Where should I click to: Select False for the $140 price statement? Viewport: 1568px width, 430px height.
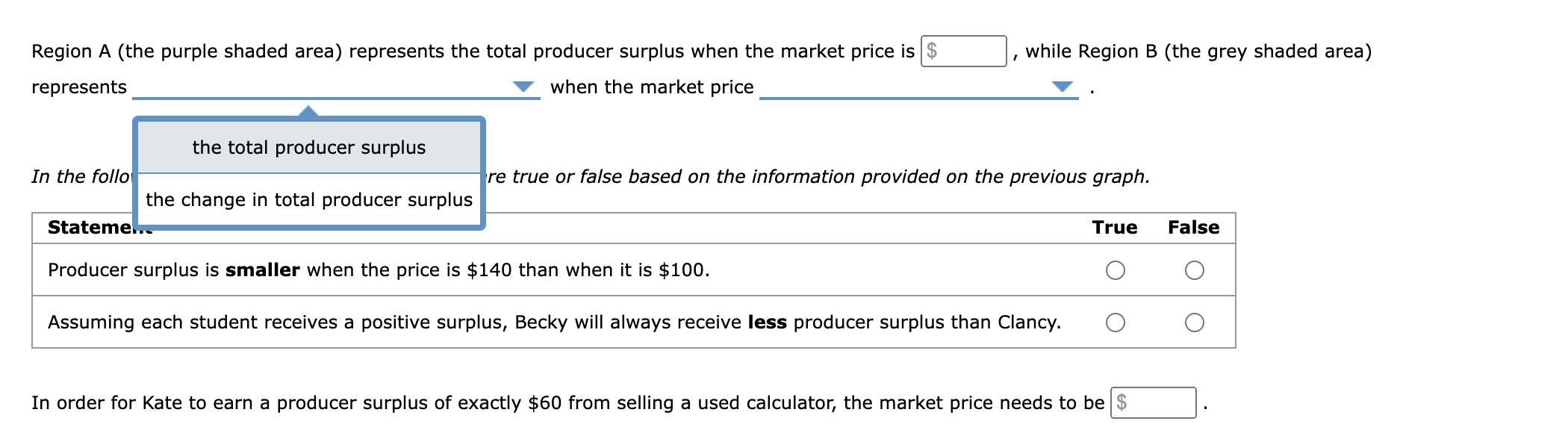(1194, 270)
